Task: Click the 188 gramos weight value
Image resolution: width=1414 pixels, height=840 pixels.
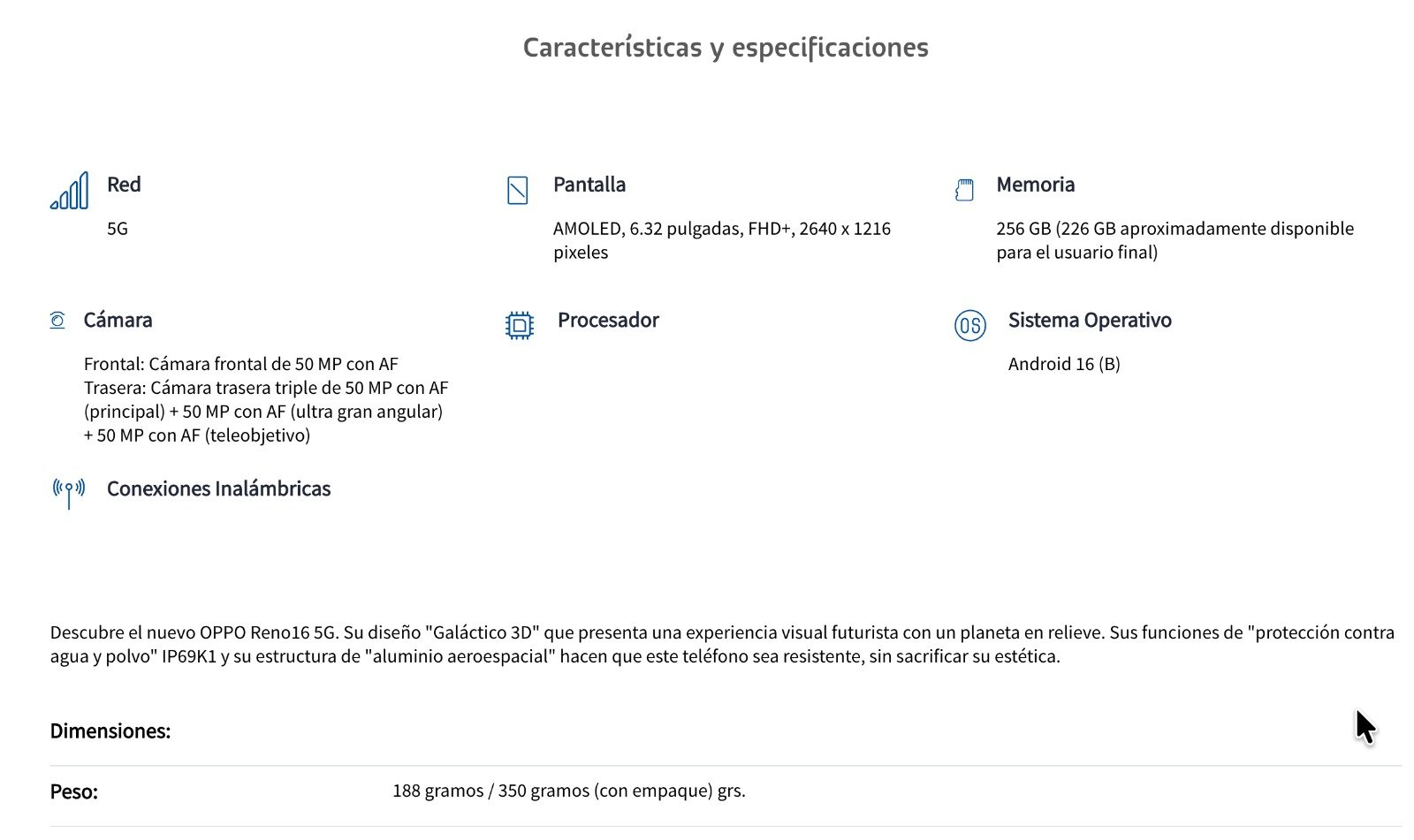Action: coord(569,791)
